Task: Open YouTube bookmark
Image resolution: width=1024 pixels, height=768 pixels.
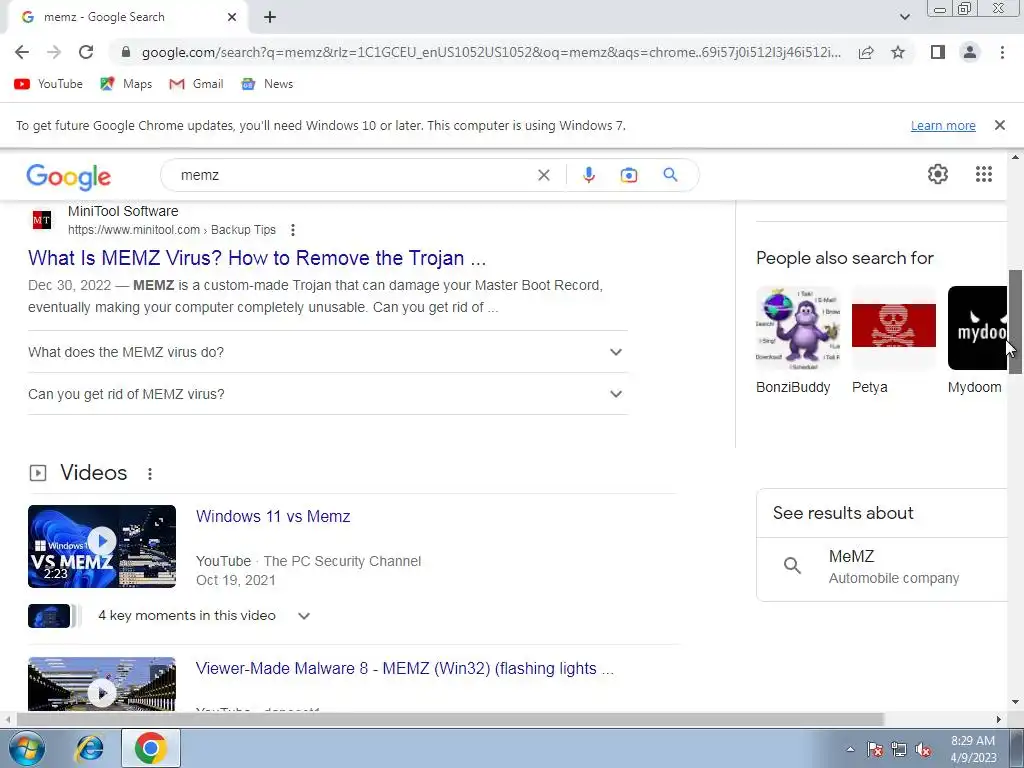Action: click(49, 84)
